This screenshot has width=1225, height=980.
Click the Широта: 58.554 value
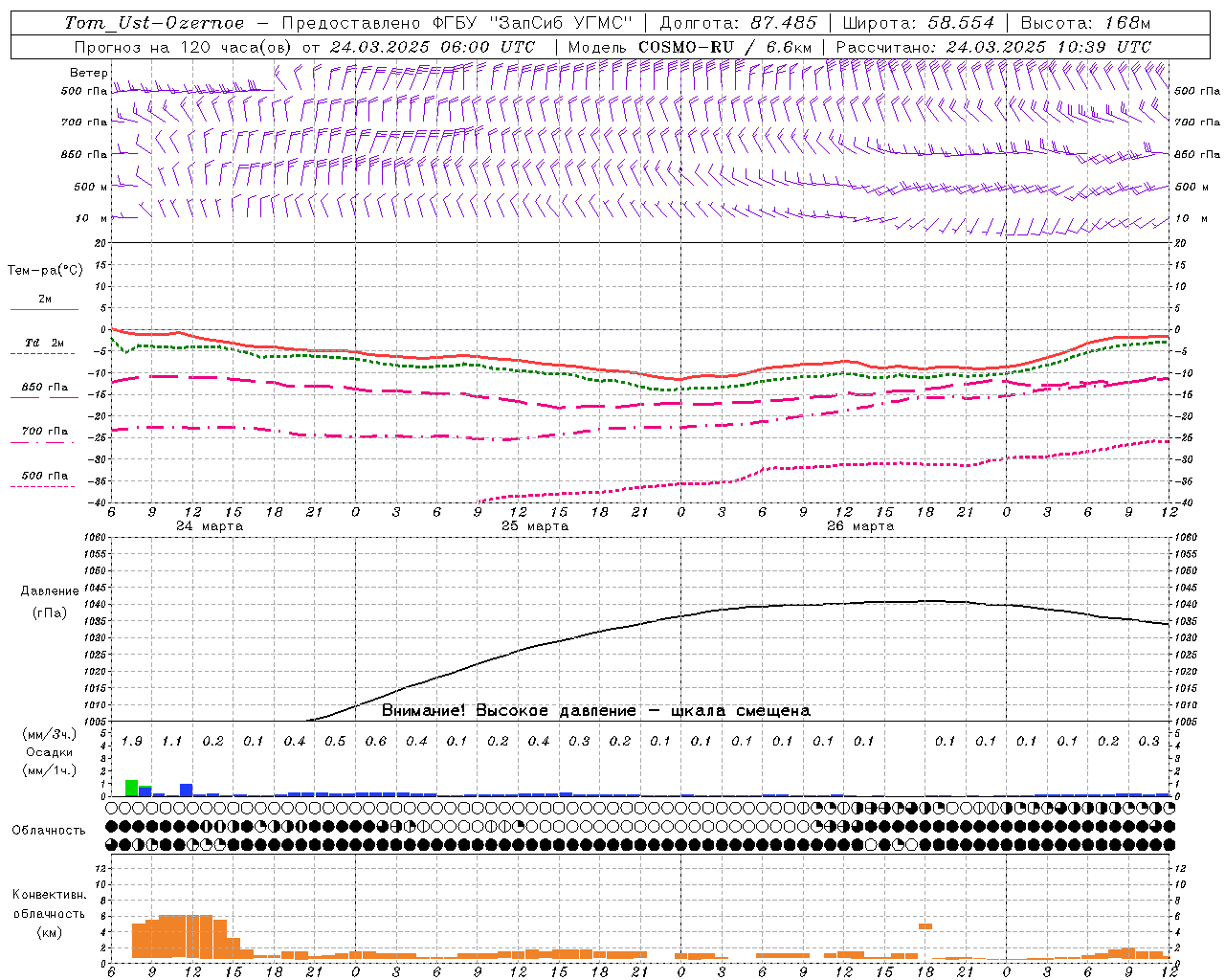point(918,23)
